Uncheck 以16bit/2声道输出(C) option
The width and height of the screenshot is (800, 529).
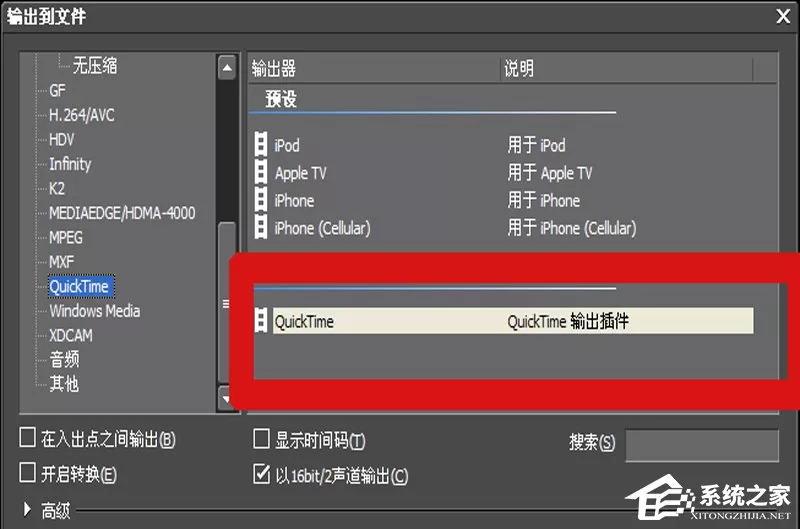click(261, 473)
